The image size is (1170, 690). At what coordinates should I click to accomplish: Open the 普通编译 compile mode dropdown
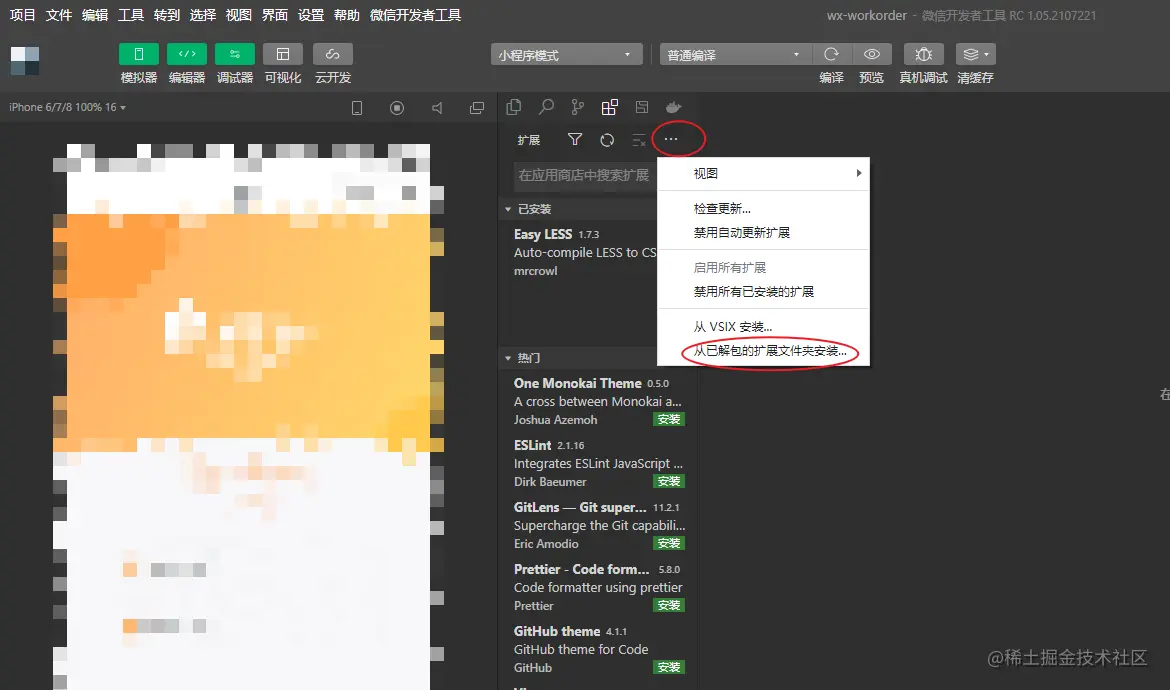pyautogui.click(x=733, y=54)
